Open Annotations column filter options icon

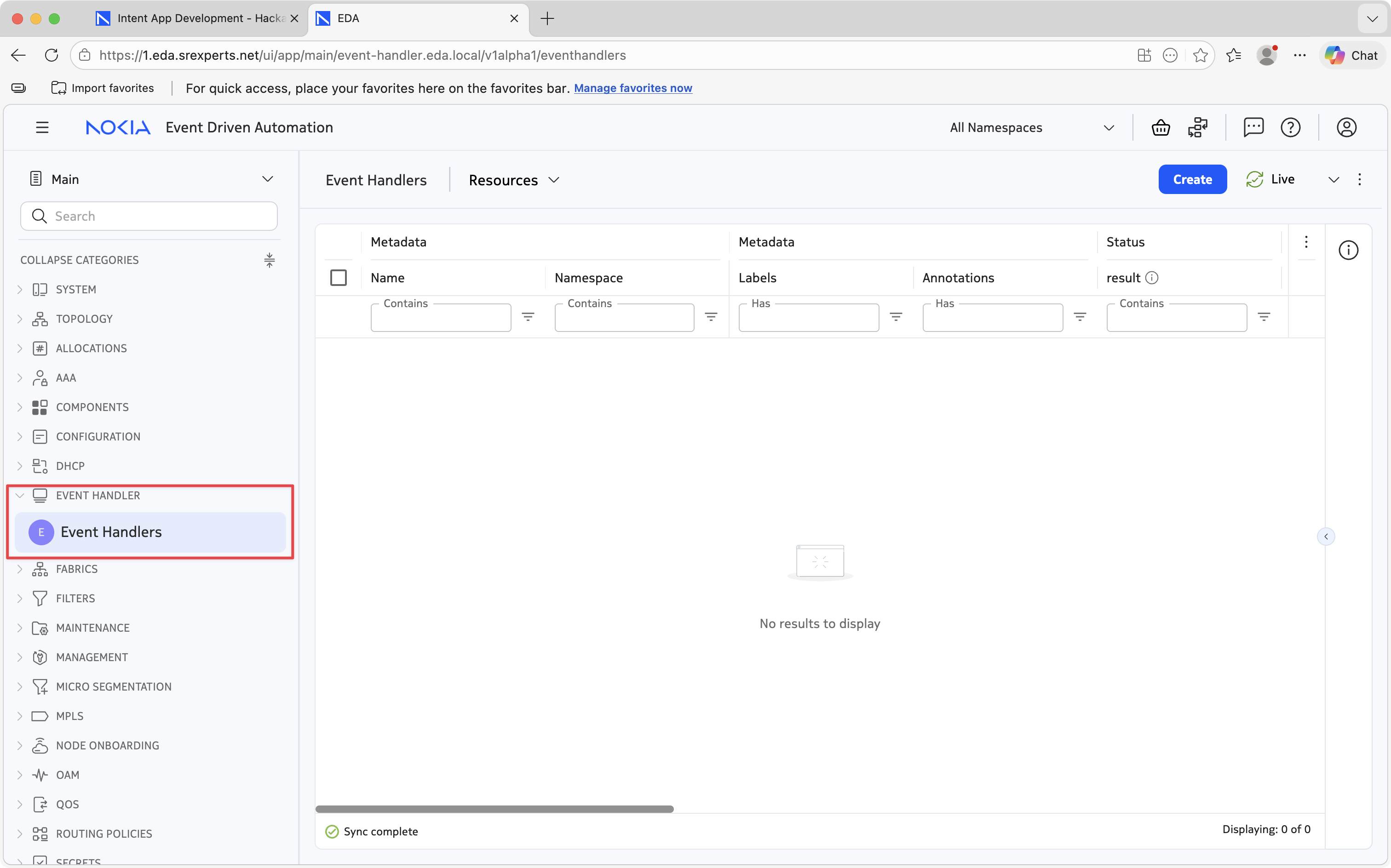pos(1080,317)
